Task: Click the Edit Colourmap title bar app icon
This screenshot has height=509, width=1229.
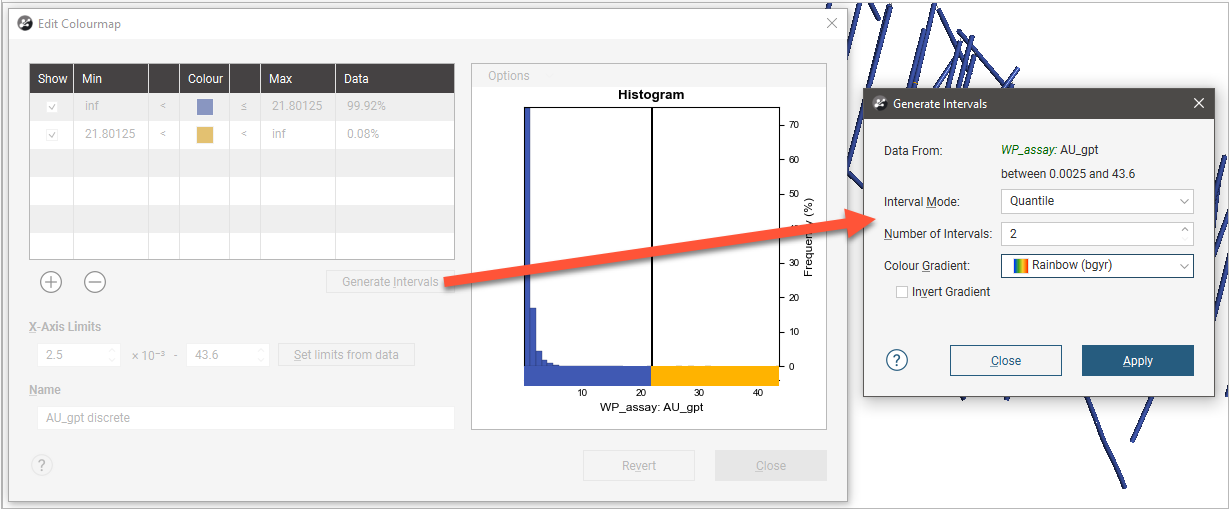Action: 26,23
